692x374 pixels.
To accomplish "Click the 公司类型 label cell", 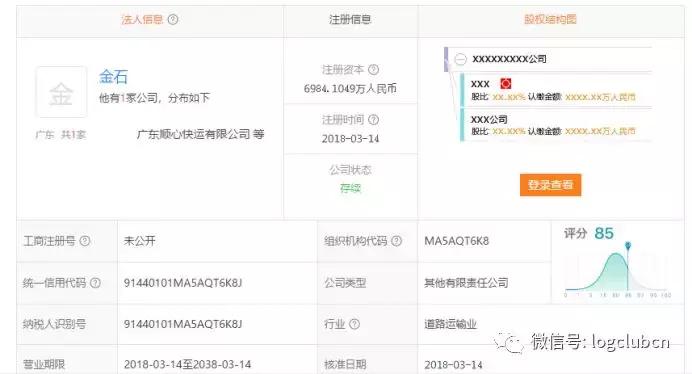I will coord(368,283).
